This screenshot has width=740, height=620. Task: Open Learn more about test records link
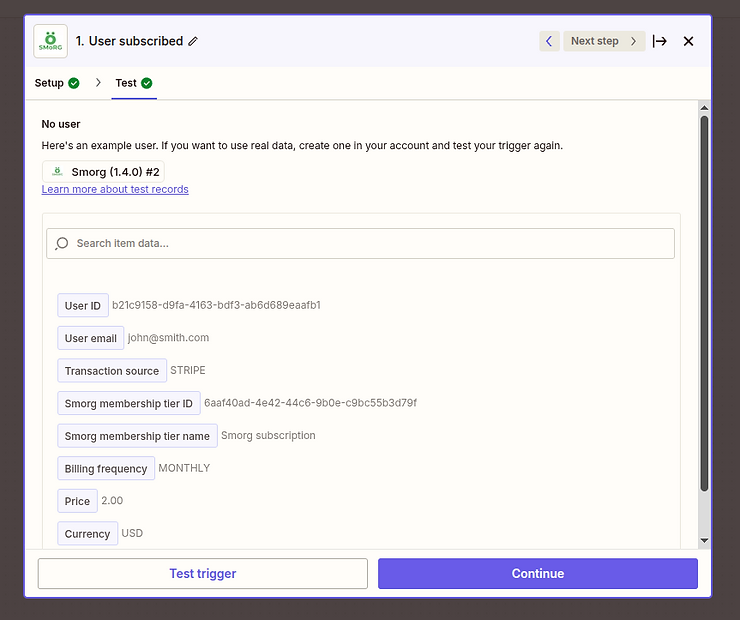(115, 189)
